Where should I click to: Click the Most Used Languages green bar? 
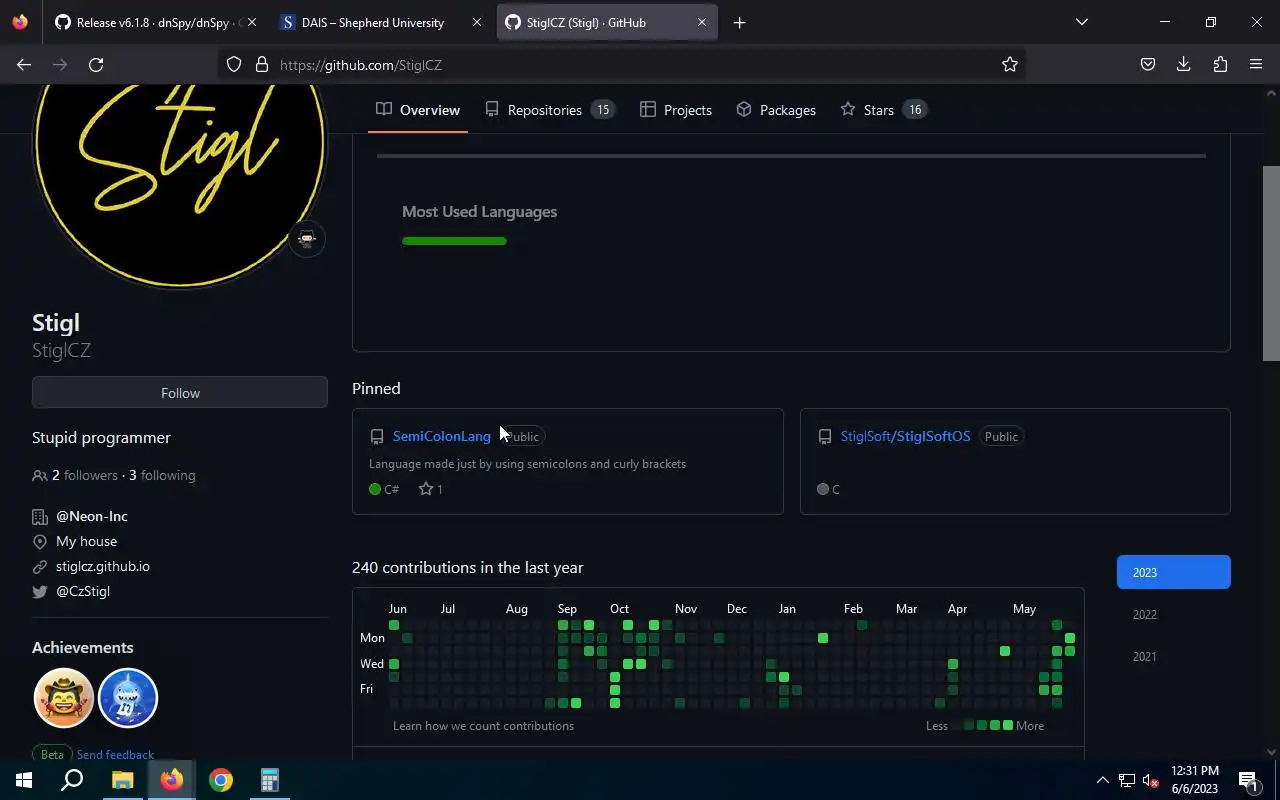pyautogui.click(x=454, y=241)
